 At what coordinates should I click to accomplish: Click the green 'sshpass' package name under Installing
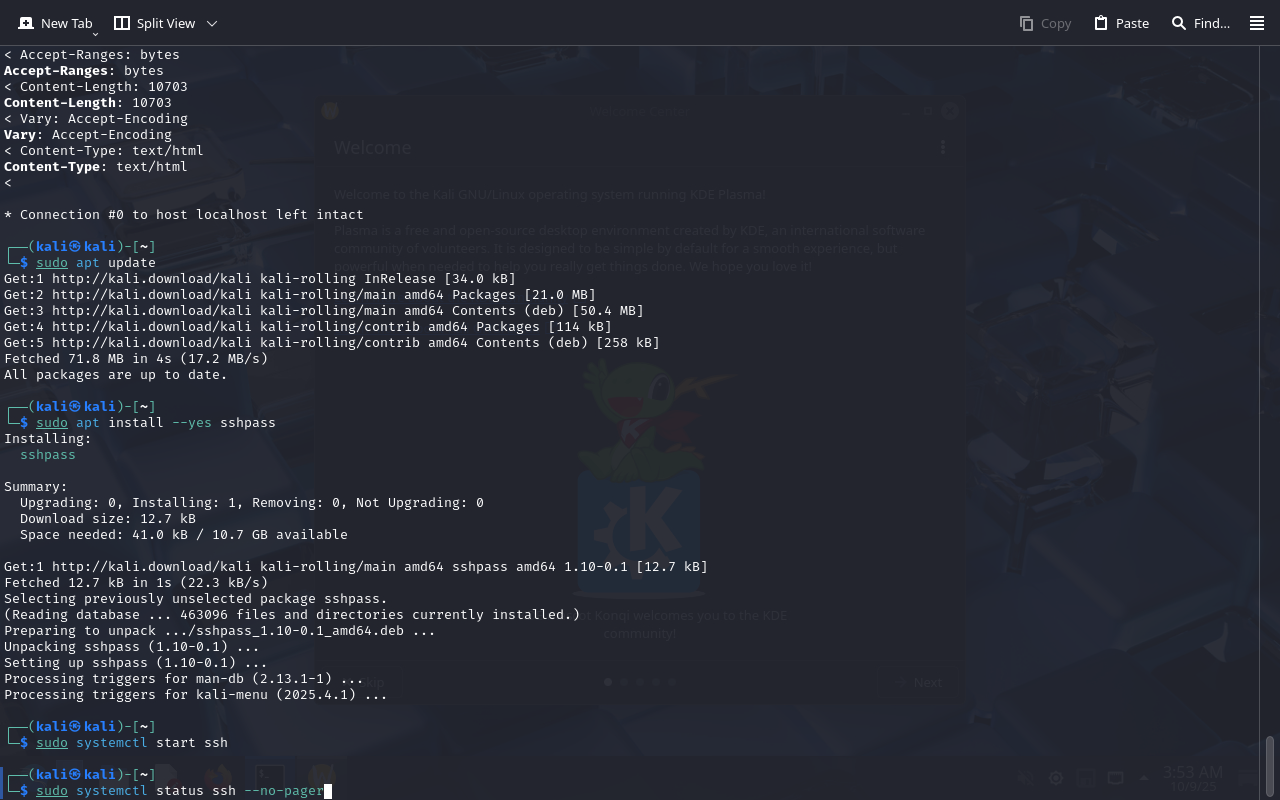click(48, 455)
